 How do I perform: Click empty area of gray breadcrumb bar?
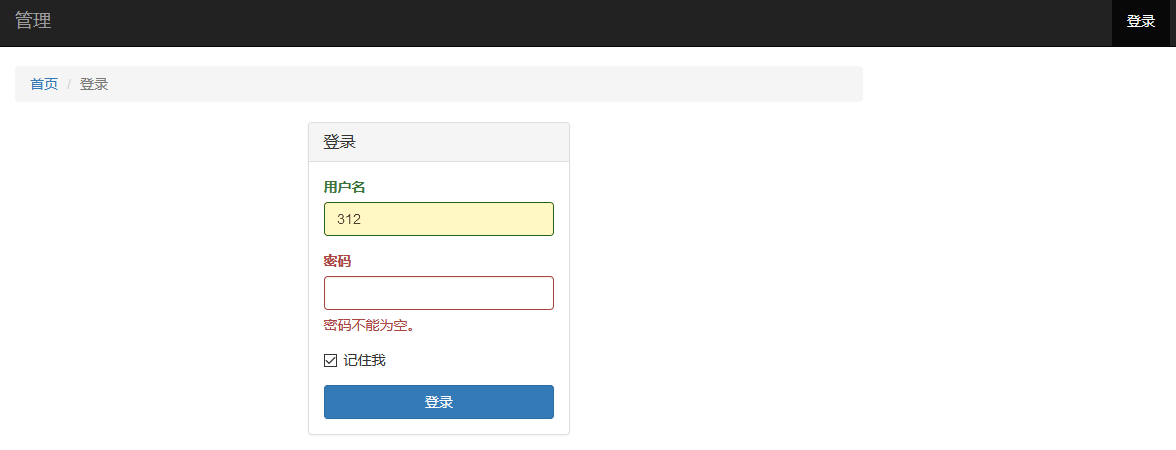tap(500, 84)
